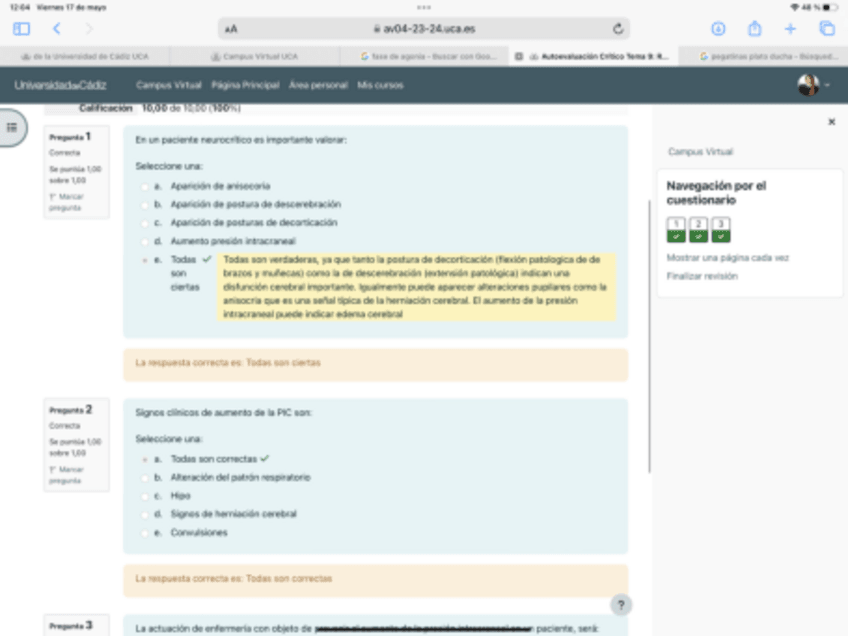Click Mostrar una página cada vez

coord(727,258)
